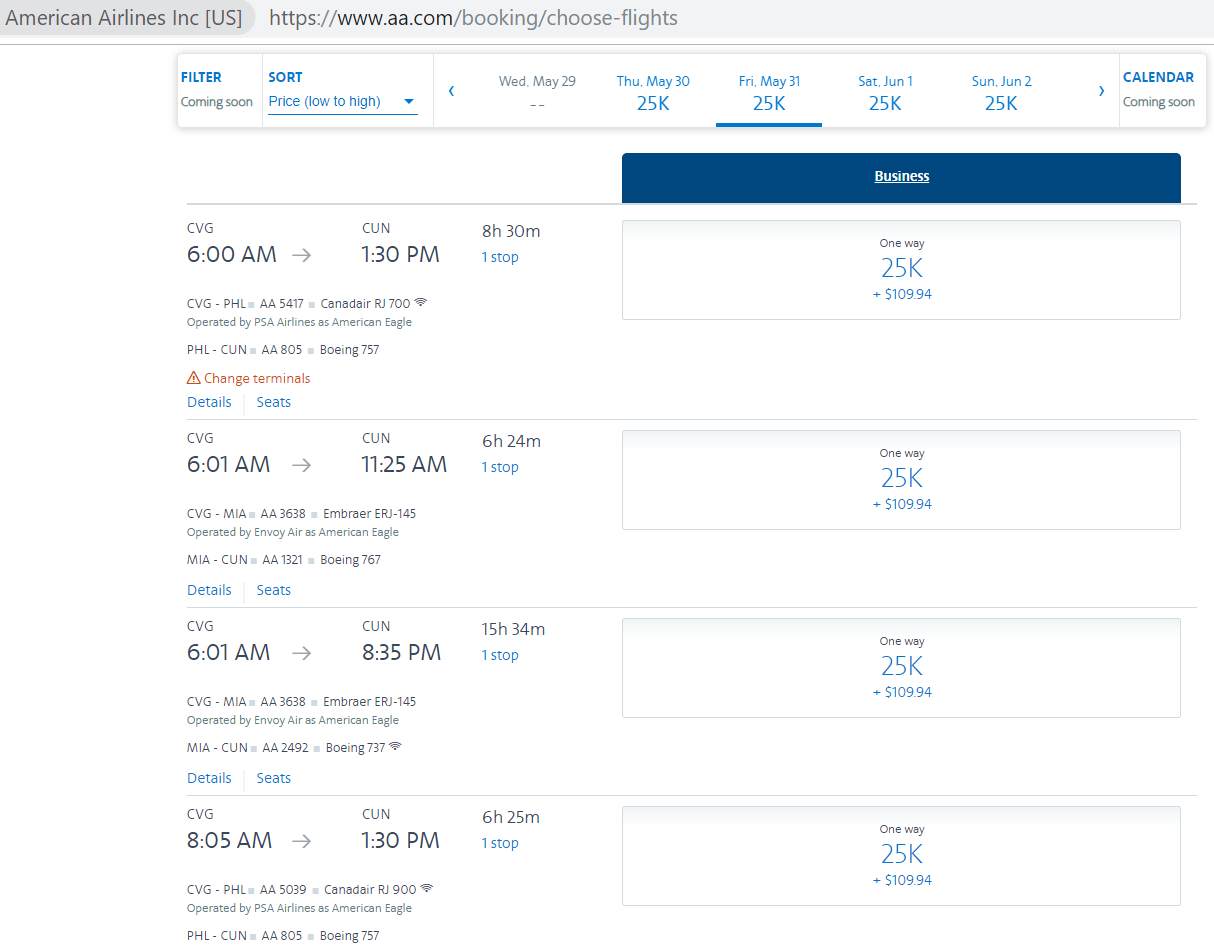View Seats for the 11:25 AM arrival flight
The height and width of the screenshot is (949, 1214).
click(273, 590)
